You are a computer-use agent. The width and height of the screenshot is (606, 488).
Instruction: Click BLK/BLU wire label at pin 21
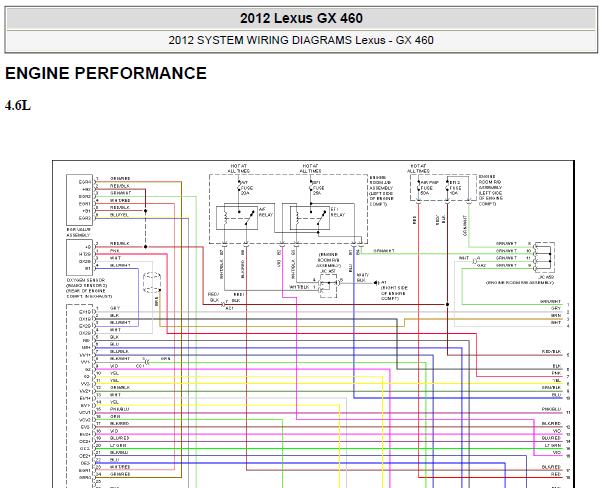119,452
